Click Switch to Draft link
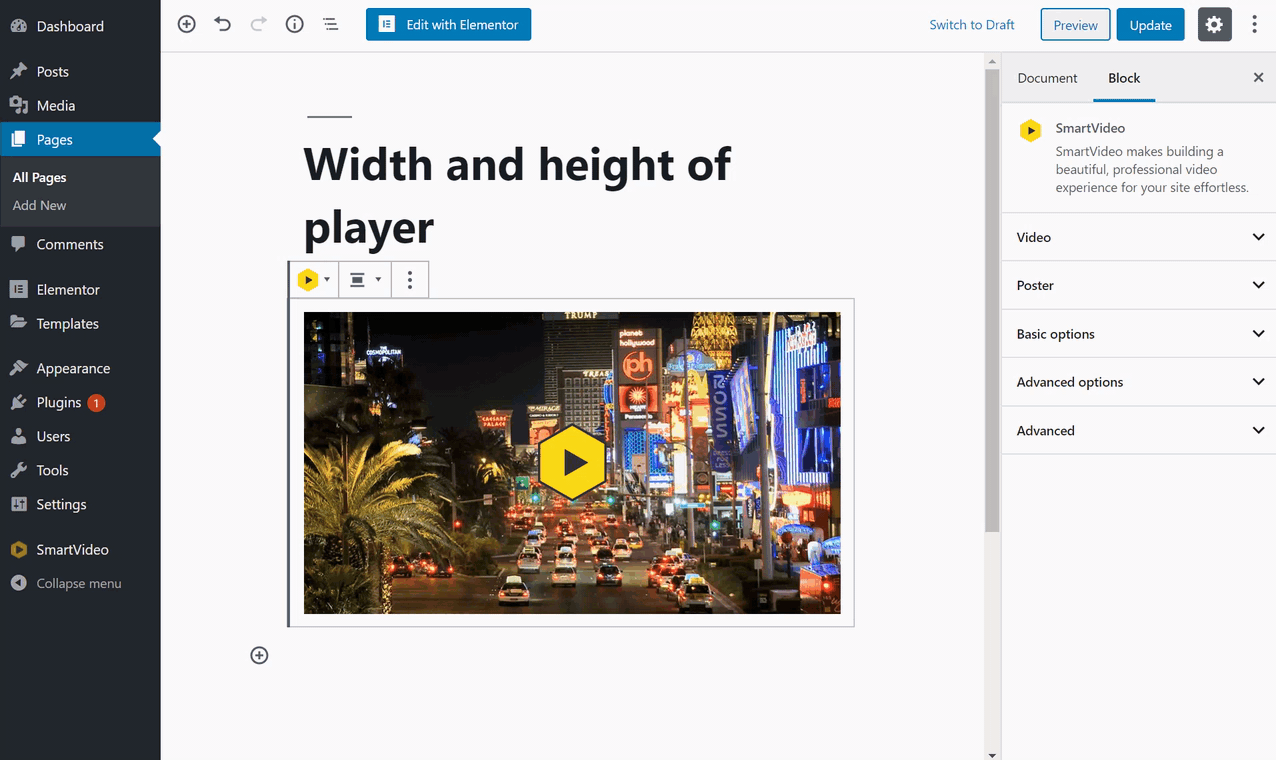Viewport: 1276px width, 760px height. [972, 25]
